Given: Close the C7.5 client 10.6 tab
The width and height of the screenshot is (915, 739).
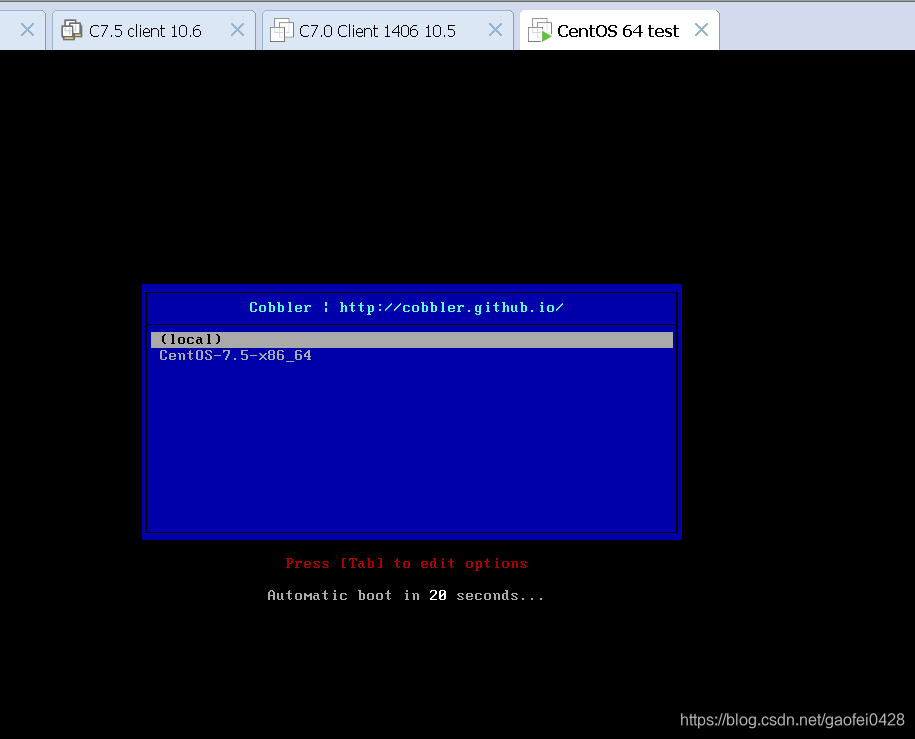Looking at the screenshot, I should 237,30.
